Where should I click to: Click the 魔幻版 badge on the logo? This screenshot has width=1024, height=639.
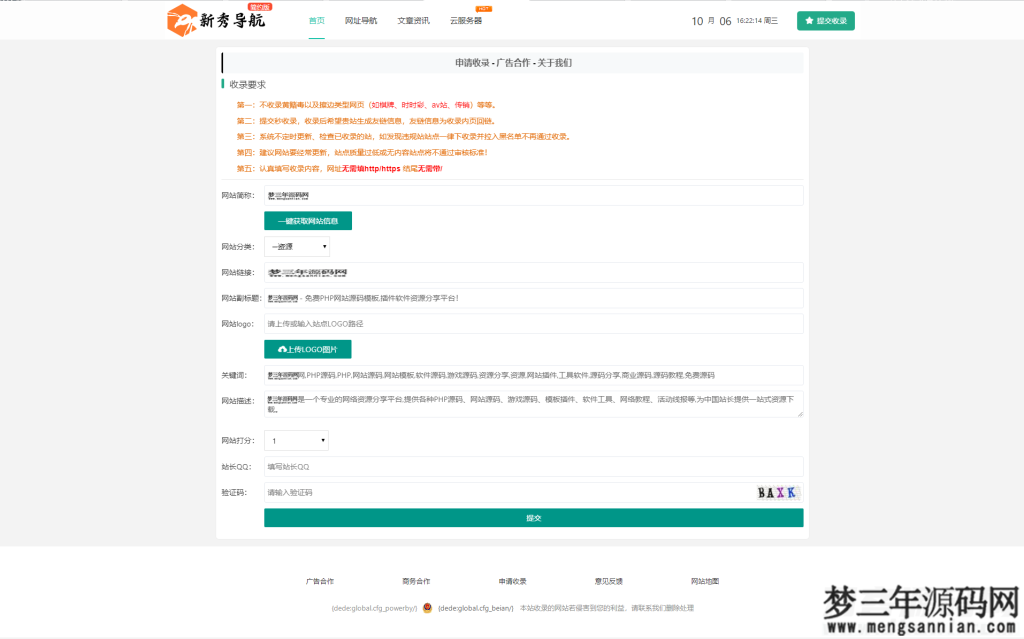[259, 7]
